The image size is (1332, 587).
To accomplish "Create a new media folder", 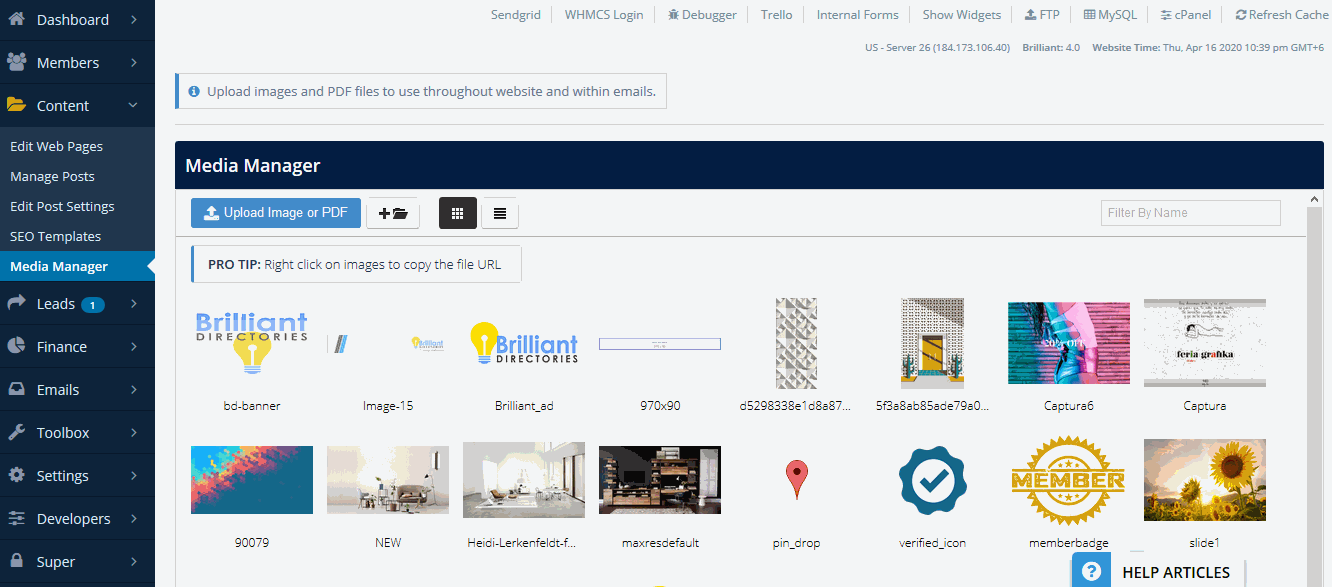I will tap(393, 212).
